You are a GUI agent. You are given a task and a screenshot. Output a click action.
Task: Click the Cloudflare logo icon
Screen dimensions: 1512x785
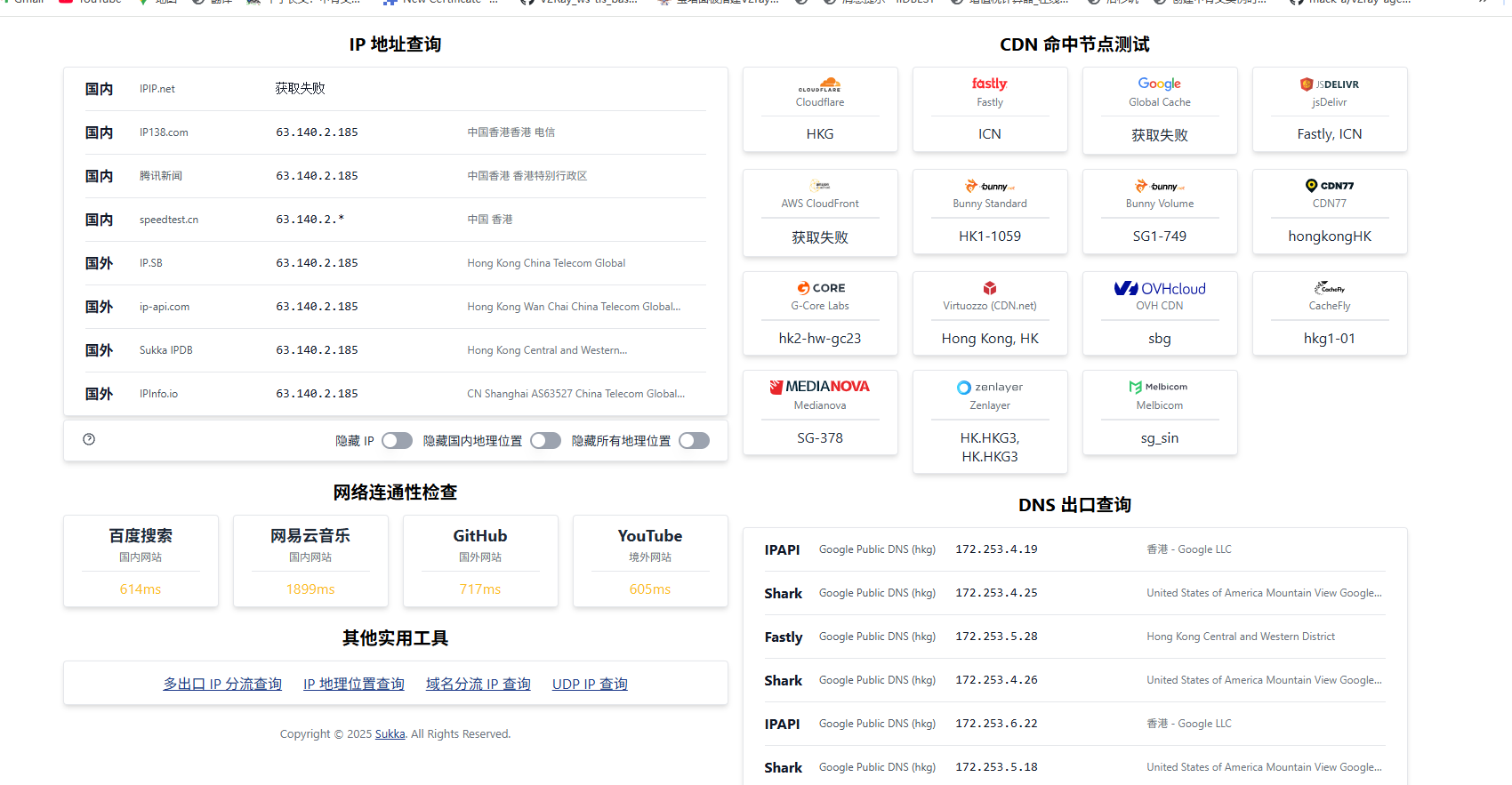(x=819, y=84)
